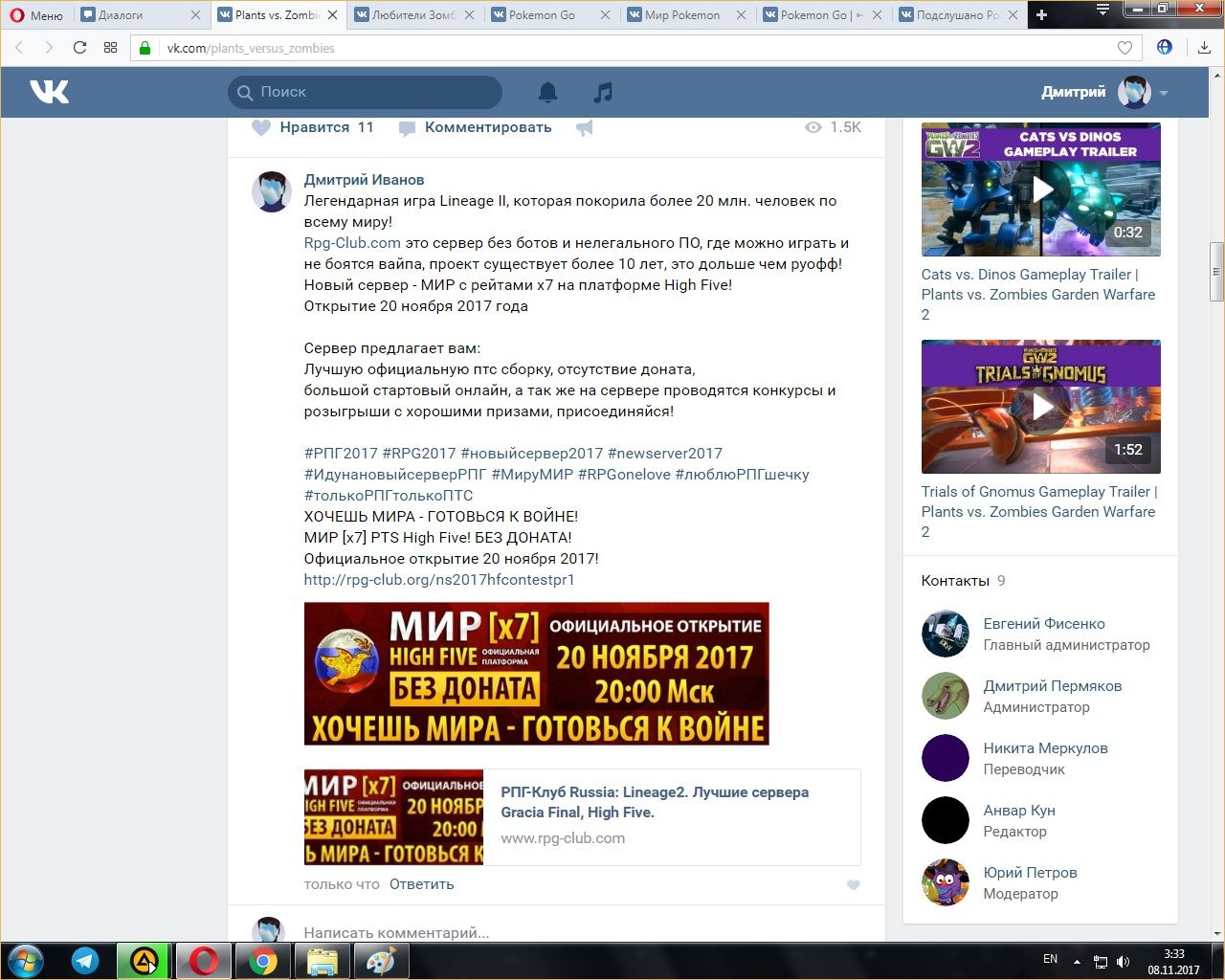The width and height of the screenshot is (1225, 980).
Task: Like the post with Нравится
Action: click(313, 127)
